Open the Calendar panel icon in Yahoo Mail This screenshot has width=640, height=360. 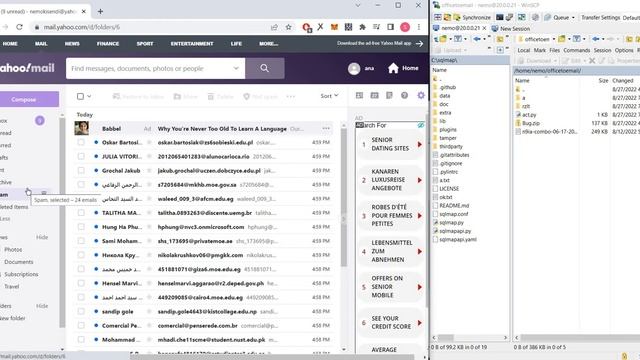click(x=374, y=95)
